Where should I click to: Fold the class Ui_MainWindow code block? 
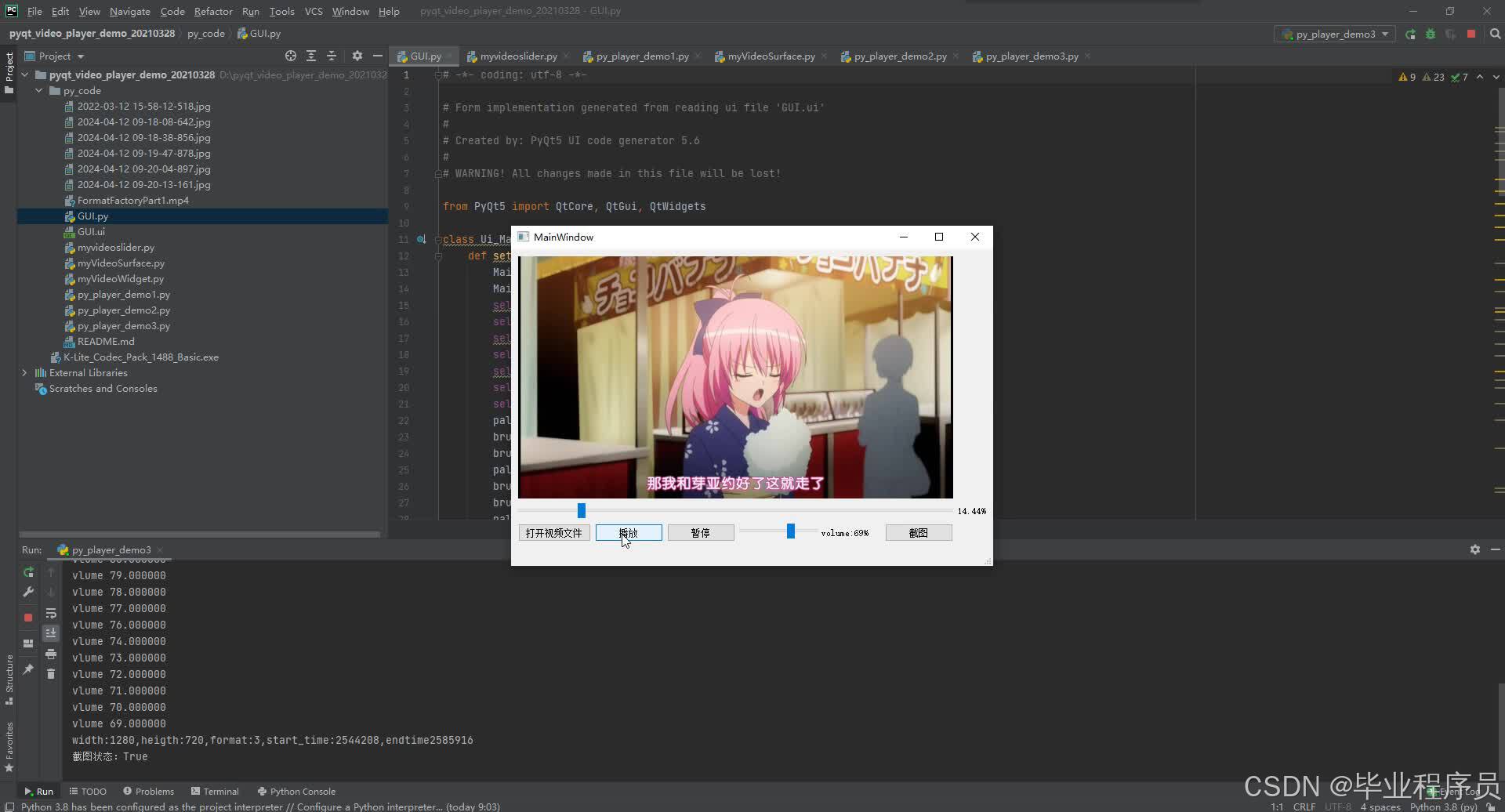(438, 239)
